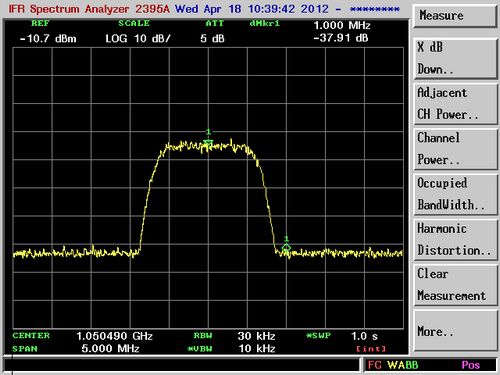Click Clear Measurement button

click(x=455, y=284)
